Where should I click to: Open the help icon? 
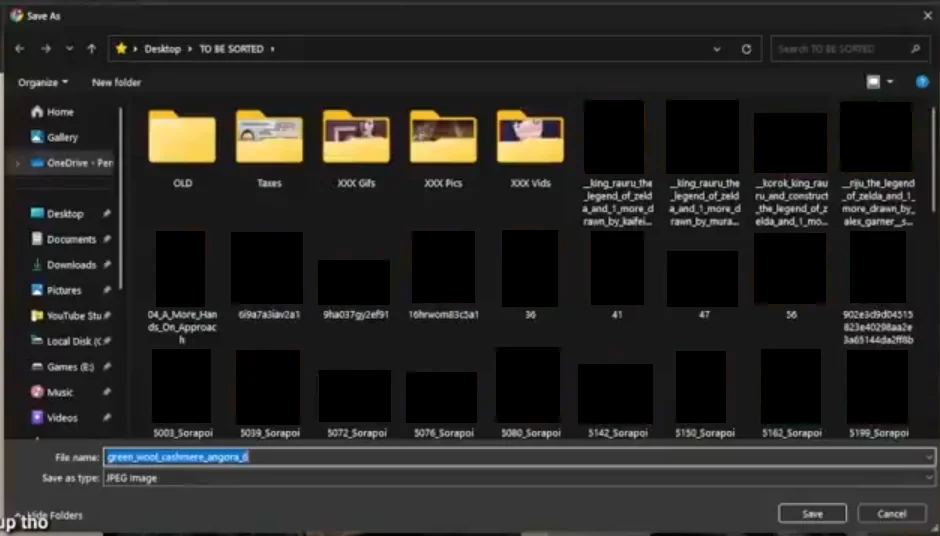point(922,82)
